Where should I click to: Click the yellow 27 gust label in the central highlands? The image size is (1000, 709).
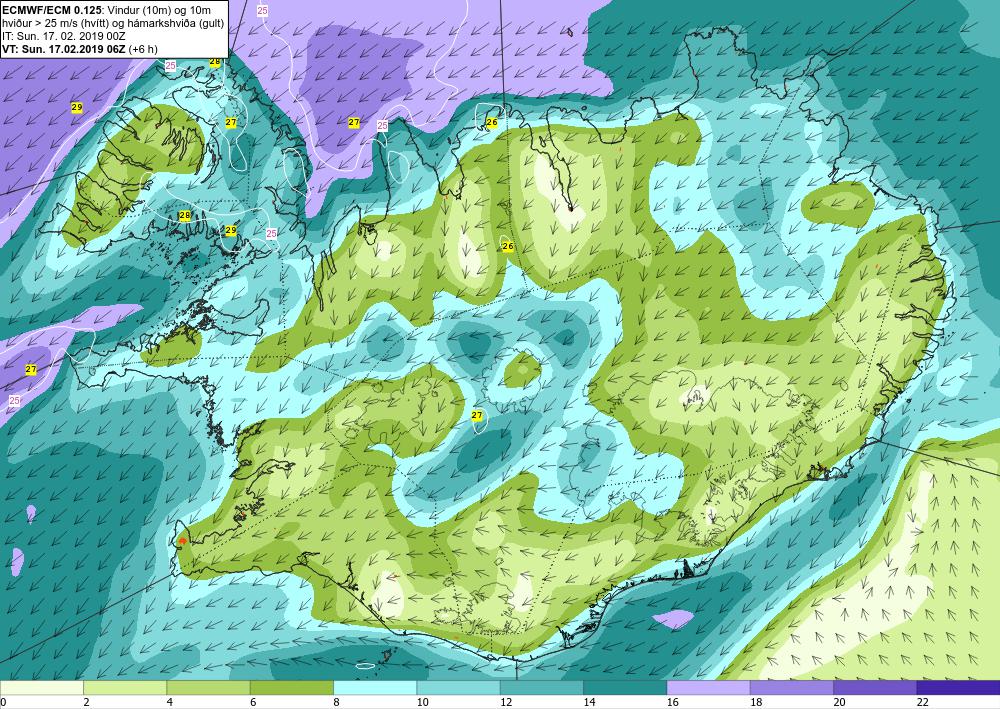477,416
